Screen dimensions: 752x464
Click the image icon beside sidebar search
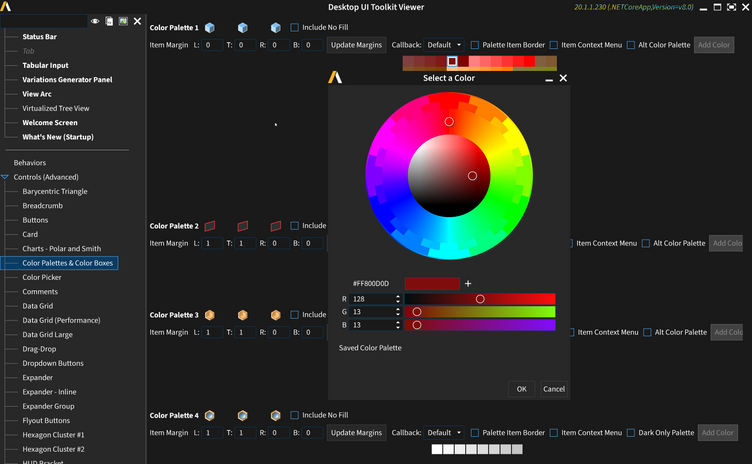click(123, 21)
